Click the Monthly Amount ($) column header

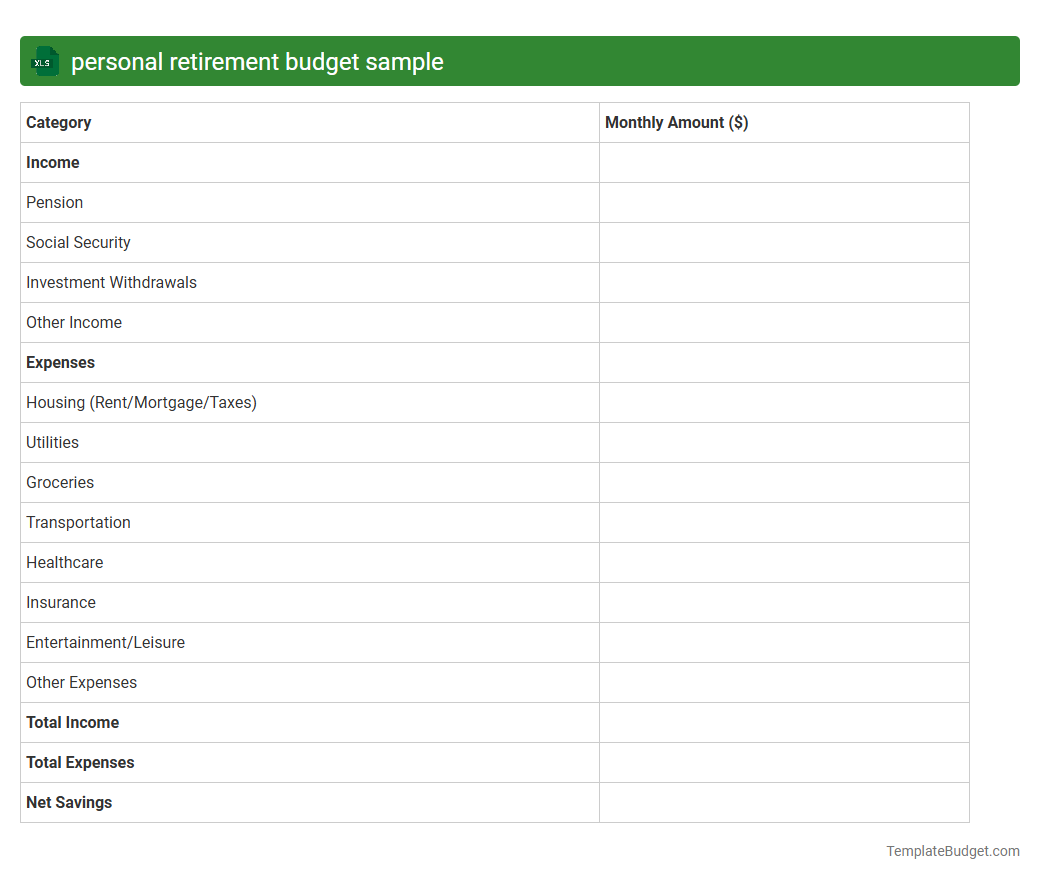tap(676, 122)
